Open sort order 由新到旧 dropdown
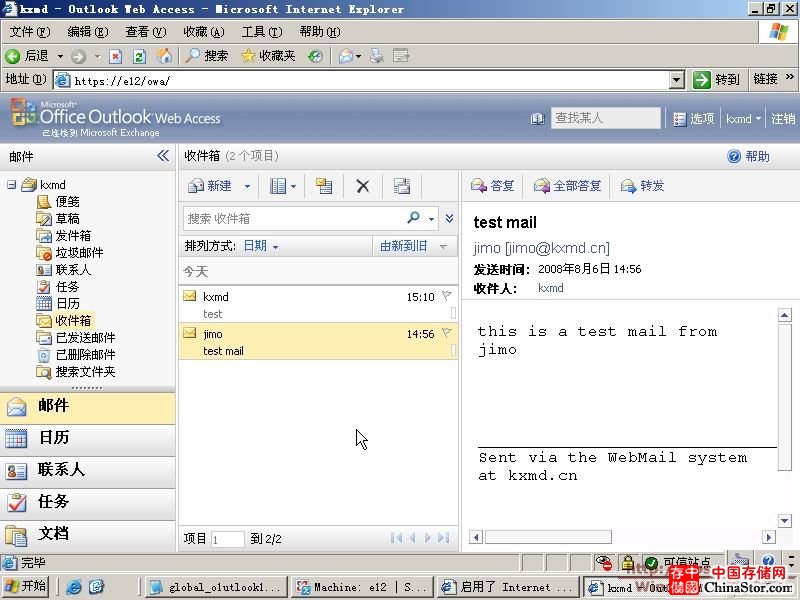800x600 pixels. pyautogui.click(x=414, y=246)
